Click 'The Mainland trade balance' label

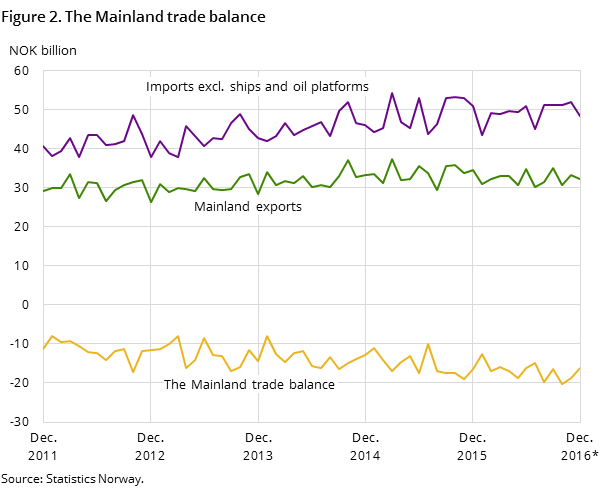click(x=249, y=385)
